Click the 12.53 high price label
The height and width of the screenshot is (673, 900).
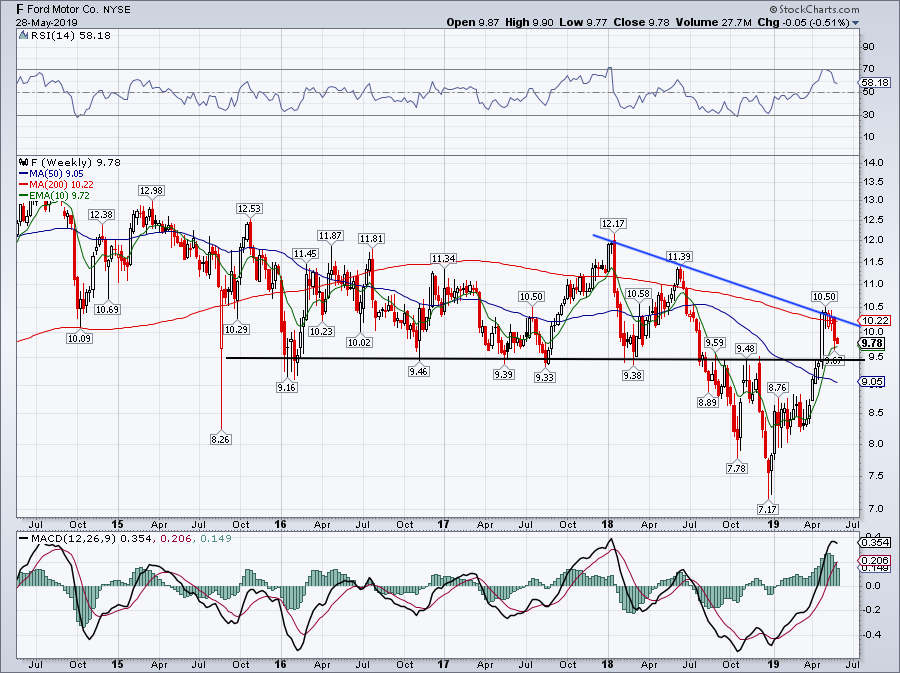[x=249, y=209]
